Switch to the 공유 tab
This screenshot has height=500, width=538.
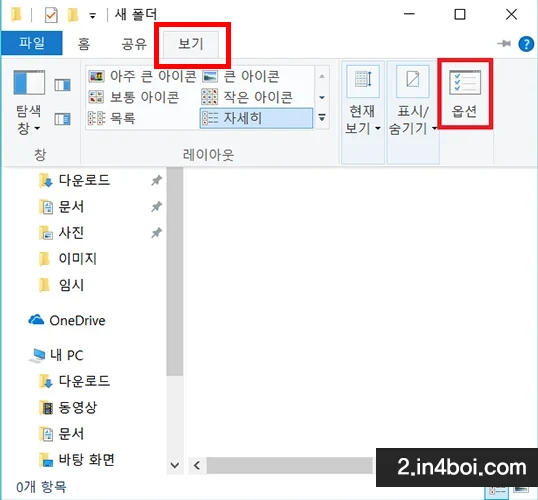134,44
